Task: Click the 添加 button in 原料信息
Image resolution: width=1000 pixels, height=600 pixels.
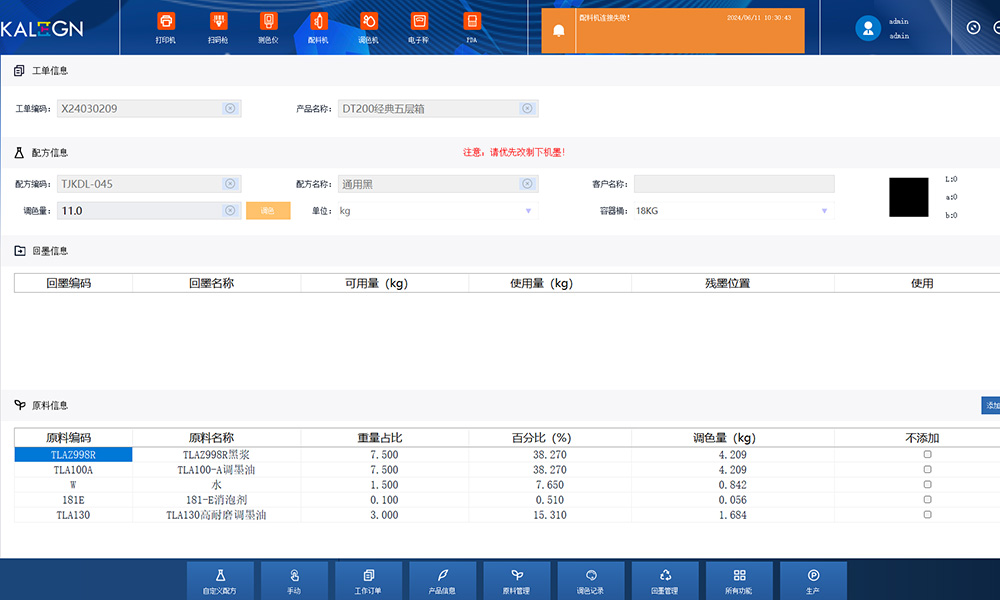Action: click(990, 406)
